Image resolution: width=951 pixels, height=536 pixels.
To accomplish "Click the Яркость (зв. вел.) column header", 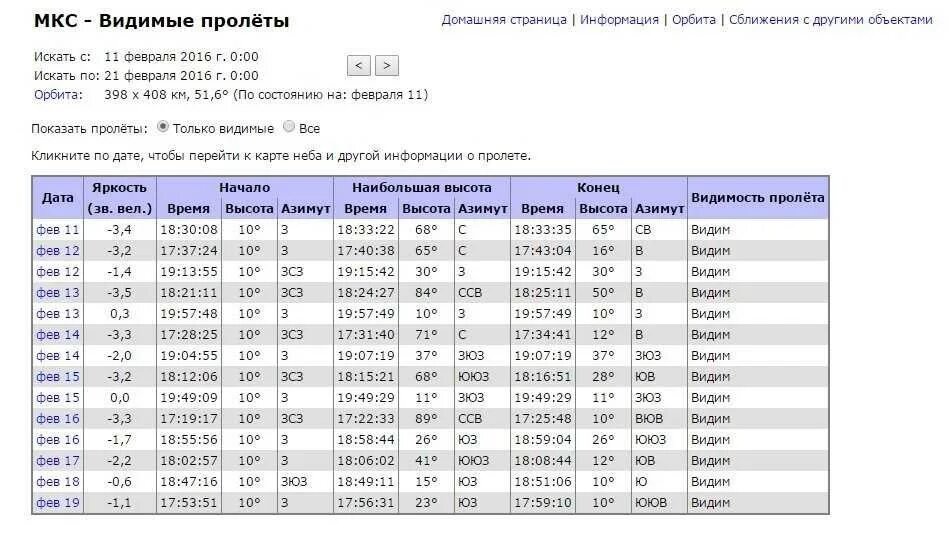I will pos(119,198).
